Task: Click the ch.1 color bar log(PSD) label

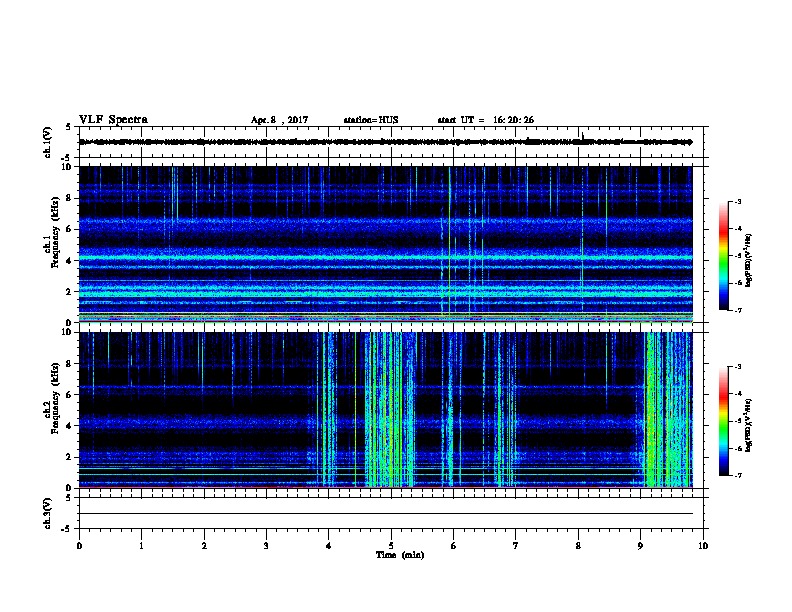Action: click(x=748, y=260)
